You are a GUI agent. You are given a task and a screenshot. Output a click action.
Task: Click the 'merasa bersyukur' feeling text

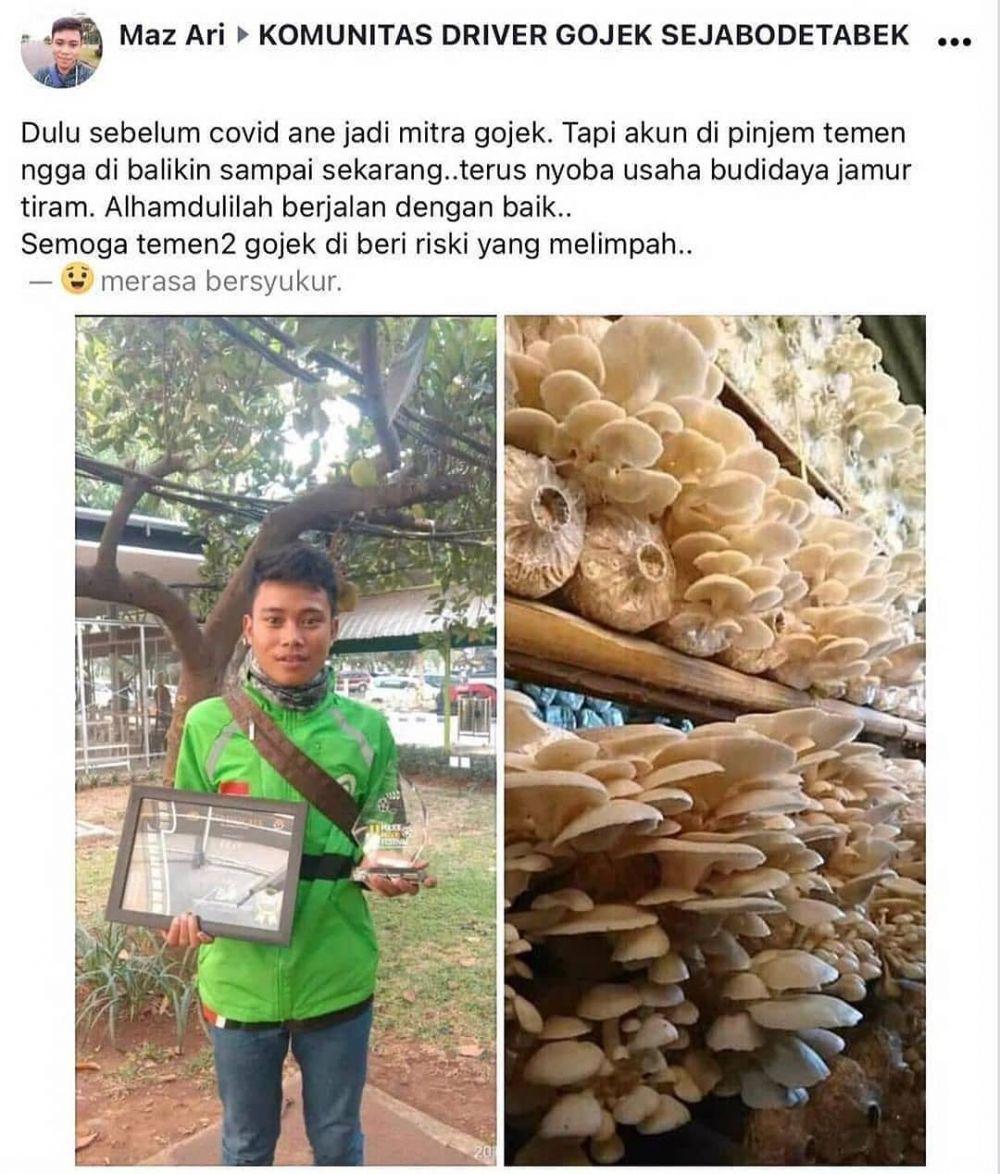coord(221,282)
